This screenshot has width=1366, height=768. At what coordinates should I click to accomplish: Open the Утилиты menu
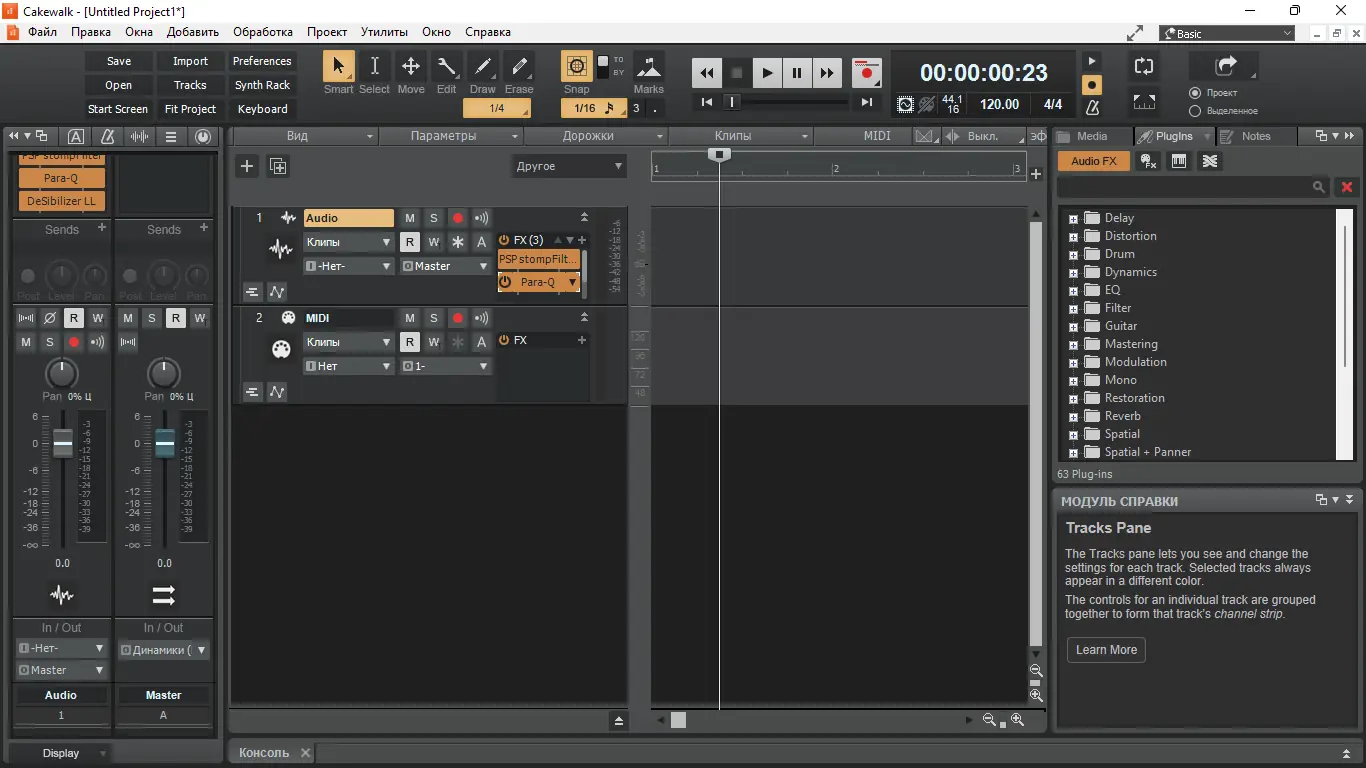384,32
